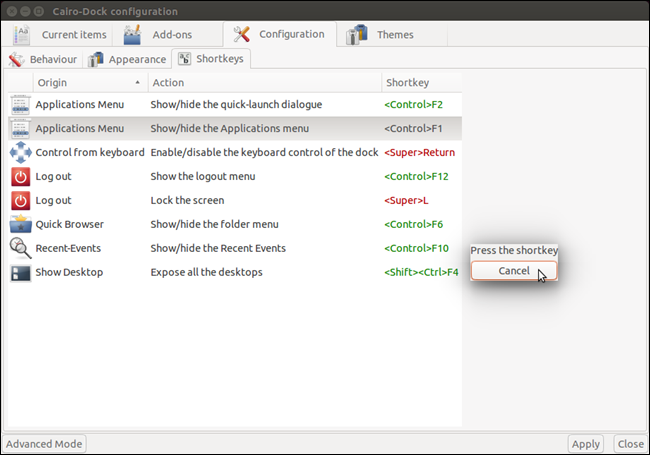Click Applications Menu icon in quick-launch row
Image resolution: width=650 pixels, height=455 pixels.
coord(20,104)
